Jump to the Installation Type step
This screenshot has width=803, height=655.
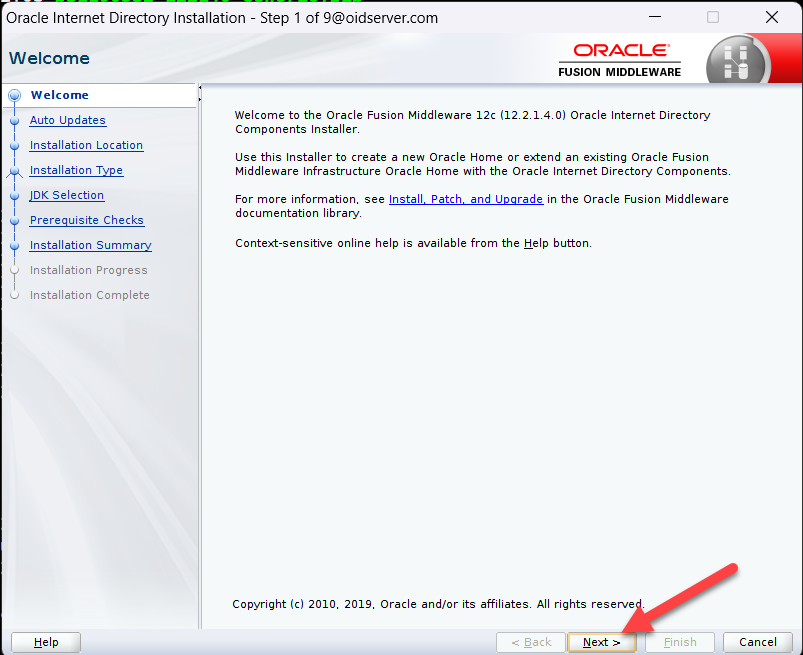pos(76,170)
